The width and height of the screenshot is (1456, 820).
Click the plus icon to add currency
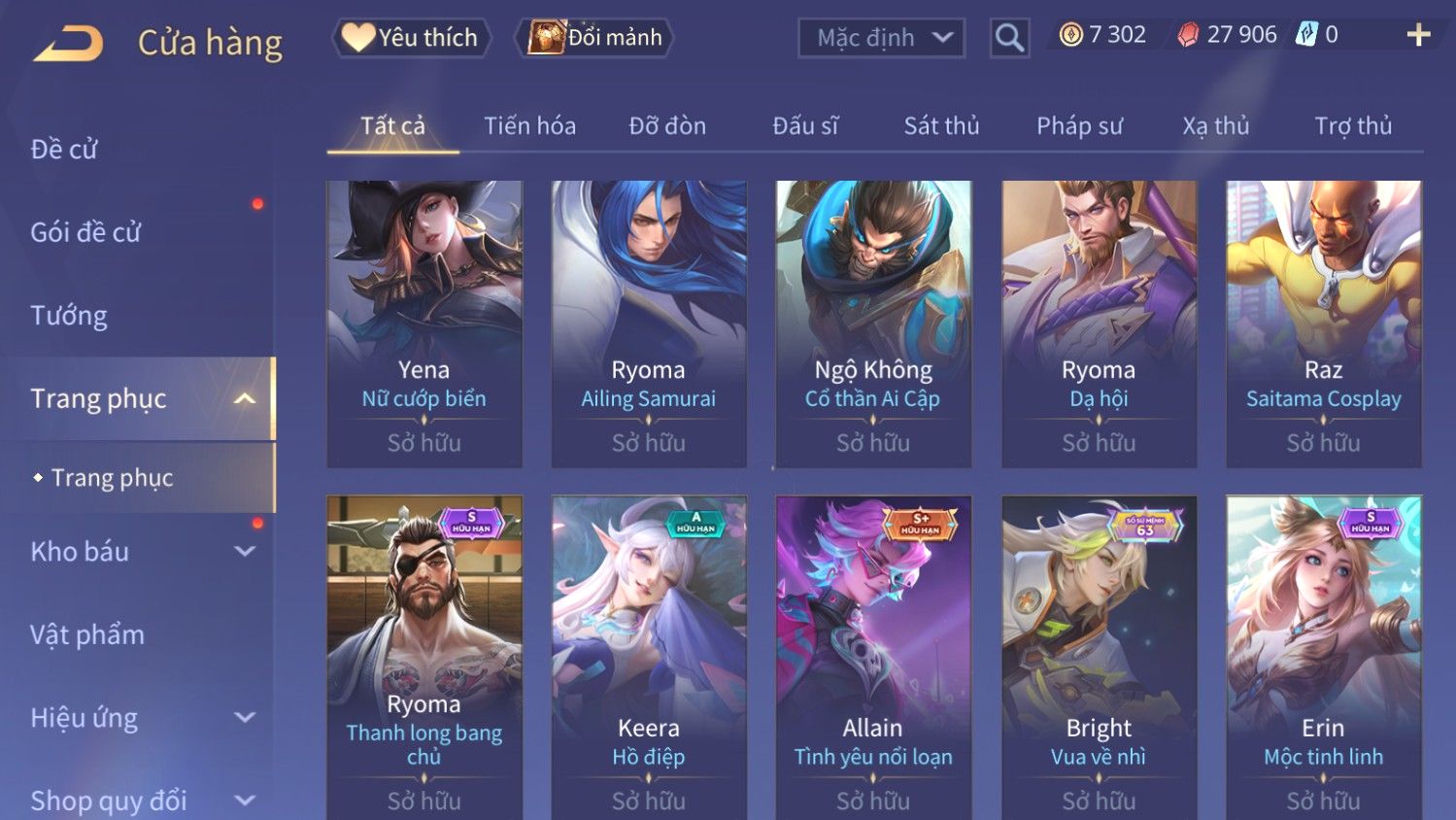pos(1418,35)
